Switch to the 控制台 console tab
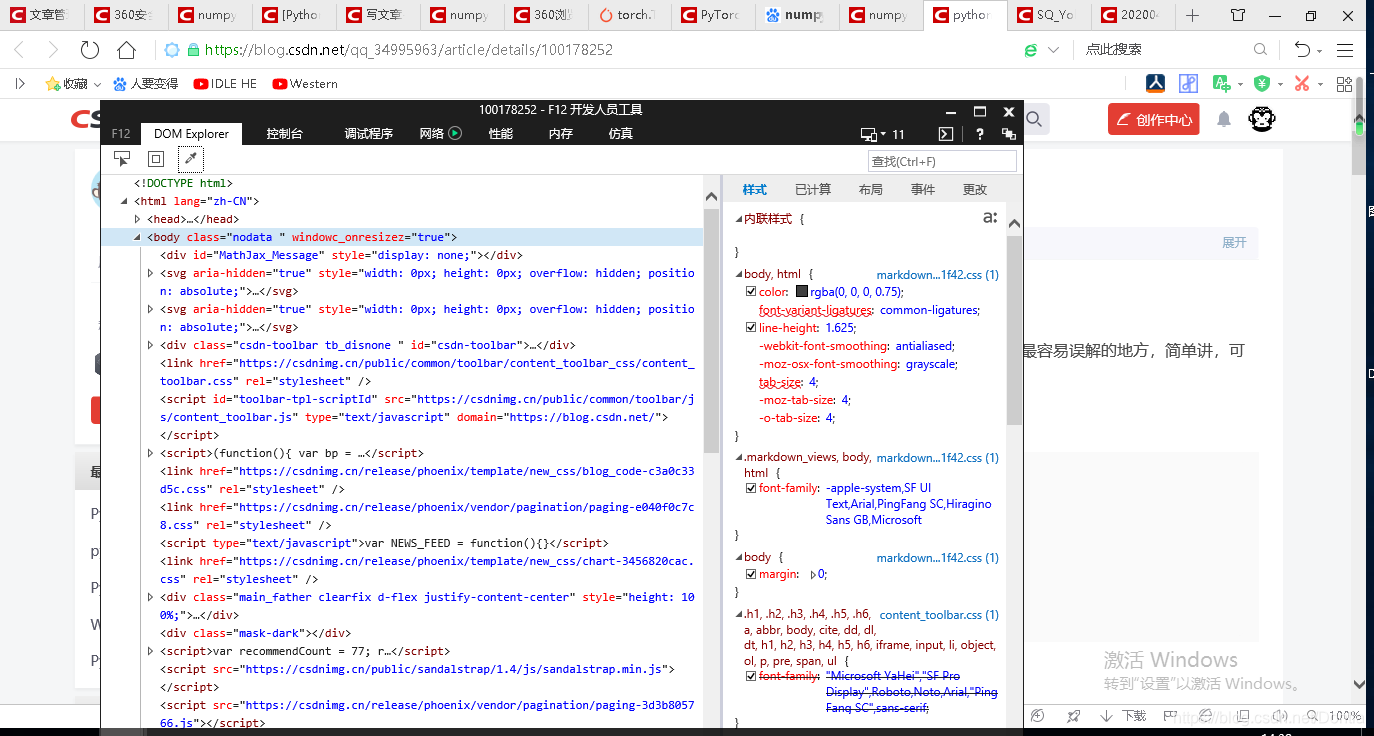This screenshot has height=736, width=1374. point(284,133)
